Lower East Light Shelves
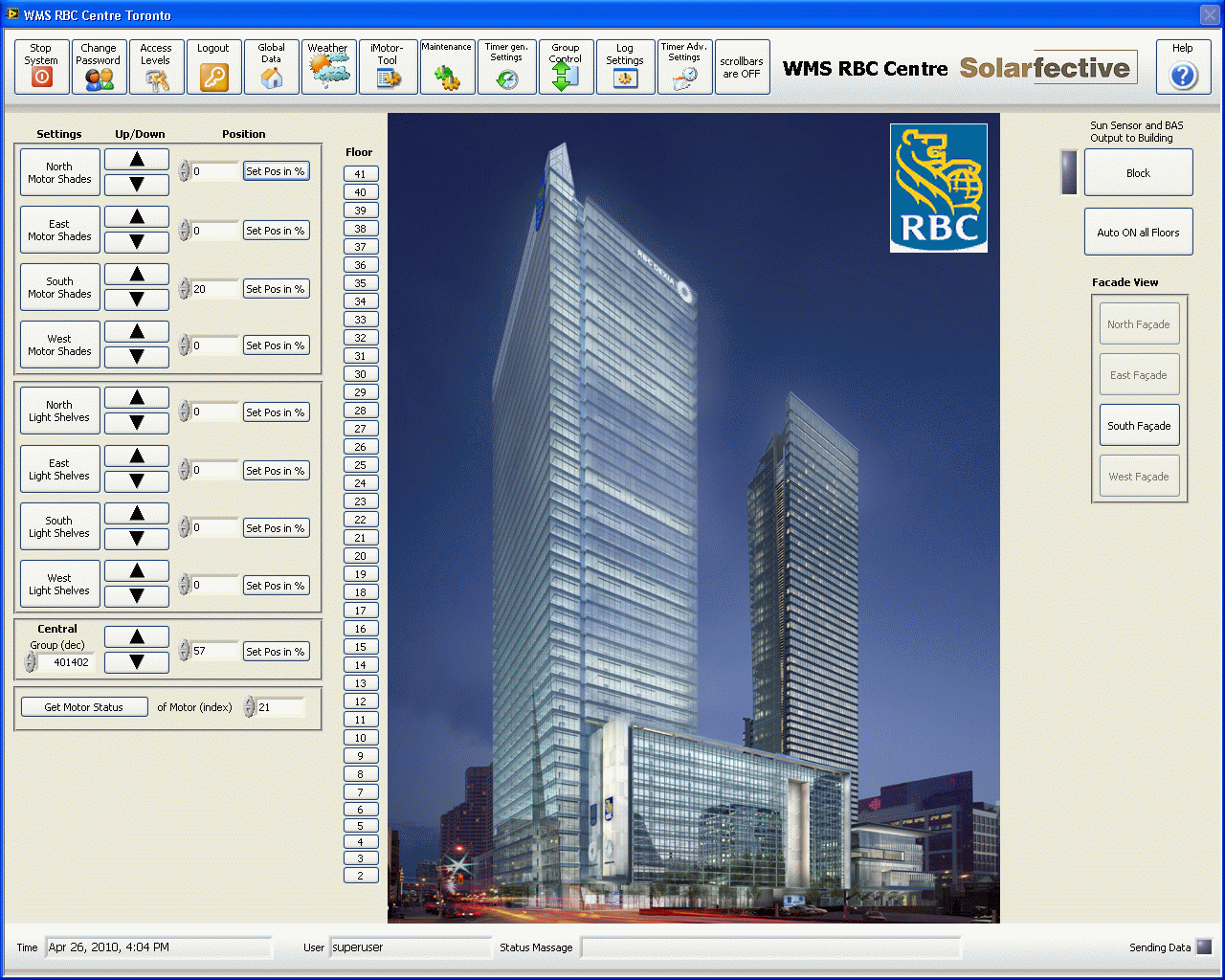1225x980 pixels. click(137, 481)
